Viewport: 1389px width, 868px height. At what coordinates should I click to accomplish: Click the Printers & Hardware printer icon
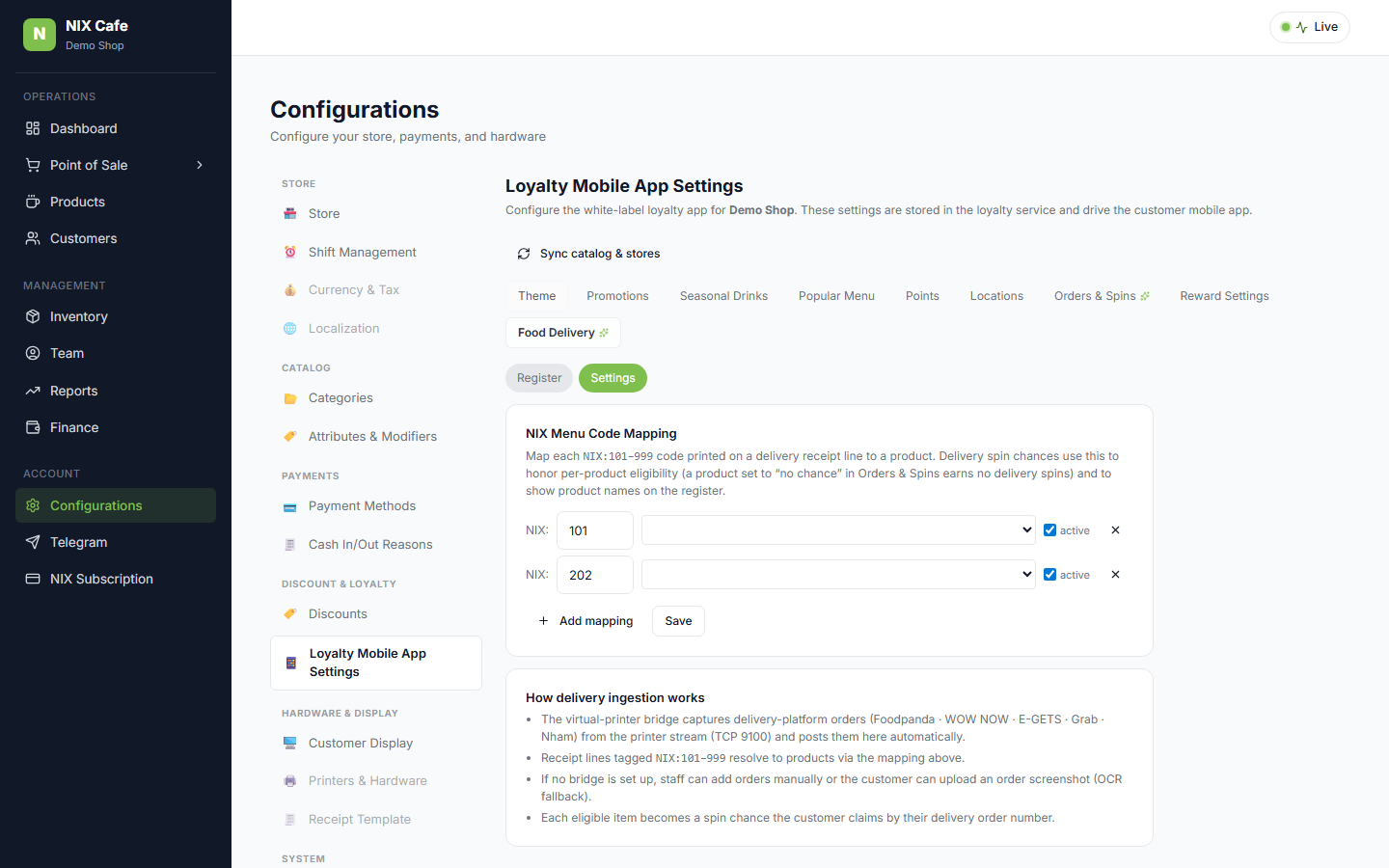[x=290, y=781]
